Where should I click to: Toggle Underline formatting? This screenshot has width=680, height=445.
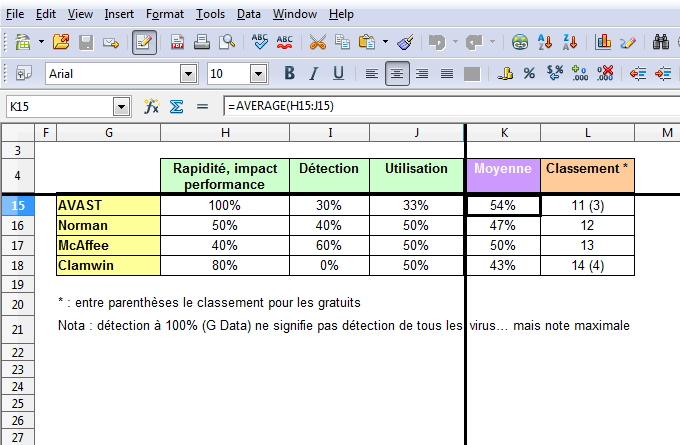tap(338, 73)
